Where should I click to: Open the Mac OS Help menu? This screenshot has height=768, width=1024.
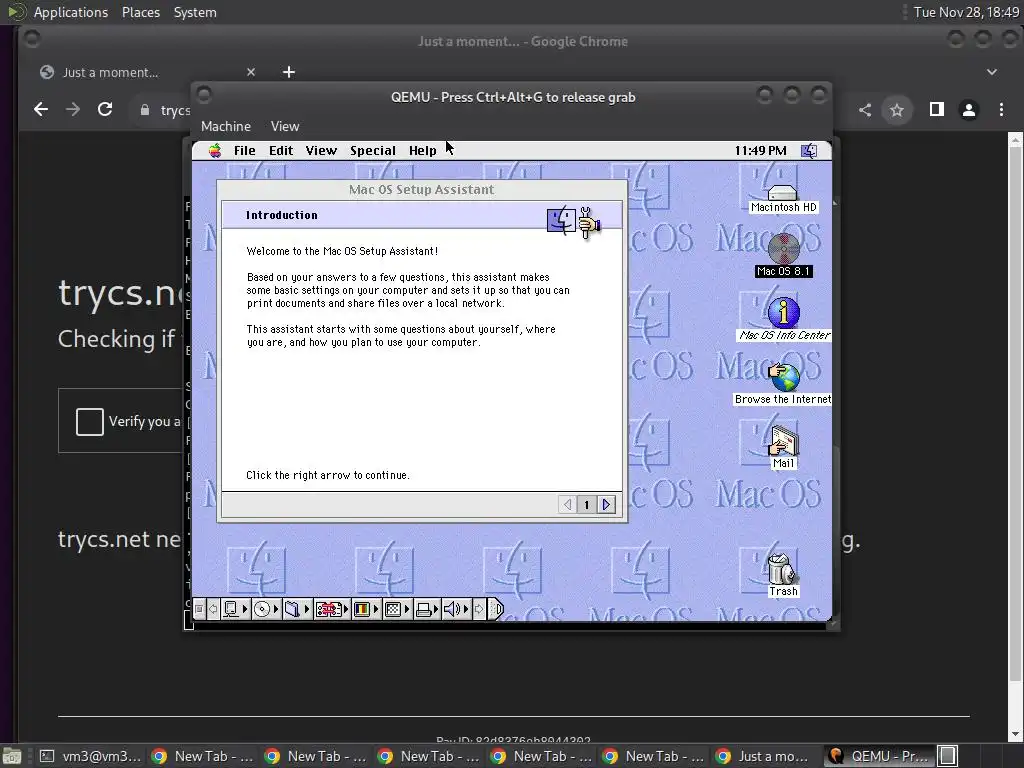pyautogui.click(x=423, y=151)
